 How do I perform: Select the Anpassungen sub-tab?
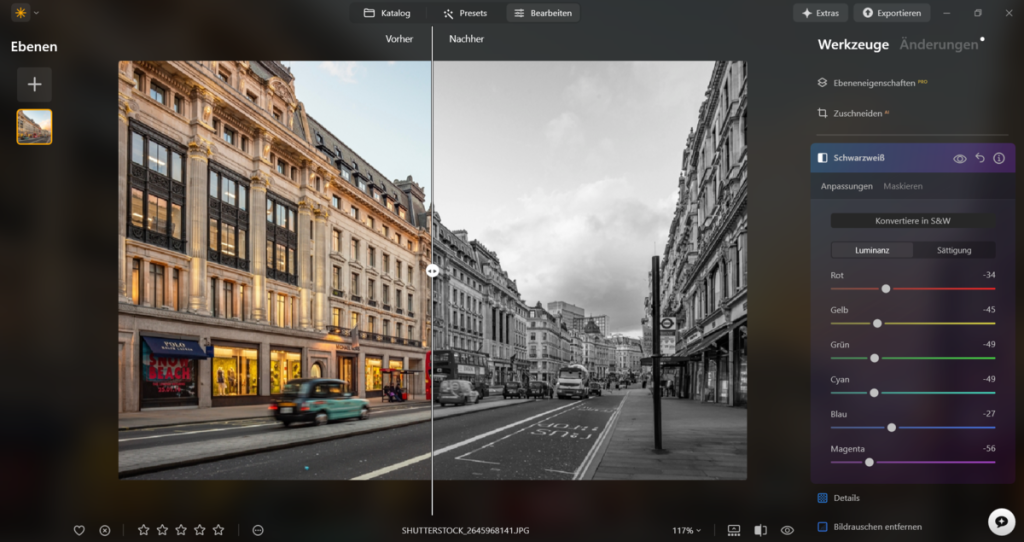[x=846, y=186]
